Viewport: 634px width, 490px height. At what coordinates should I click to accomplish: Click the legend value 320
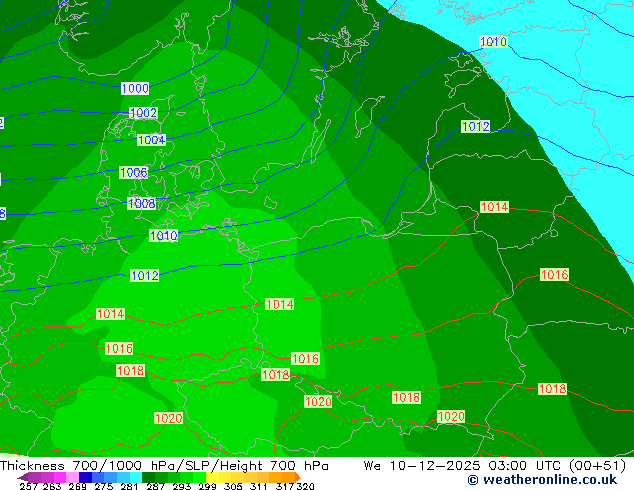click(305, 486)
